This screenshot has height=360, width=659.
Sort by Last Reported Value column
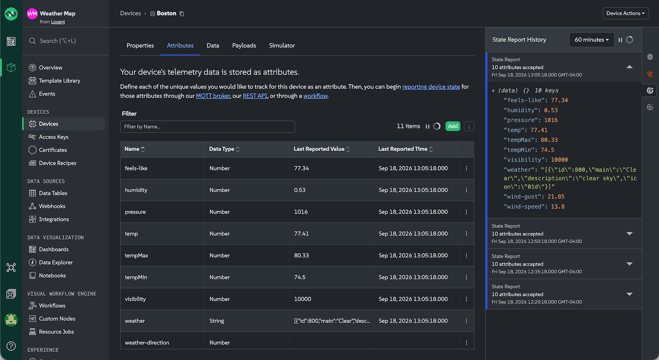322,150
